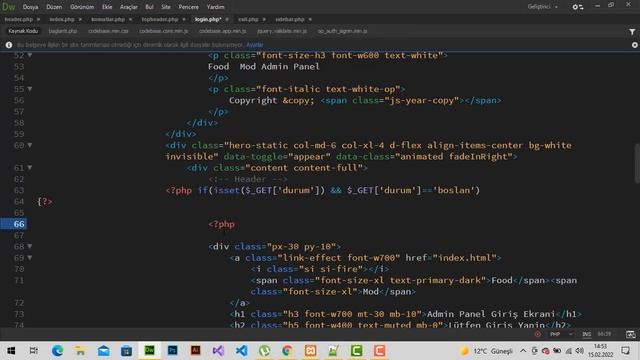
Task: Open the real-time preview icon in status bar
Action: click(631, 335)
